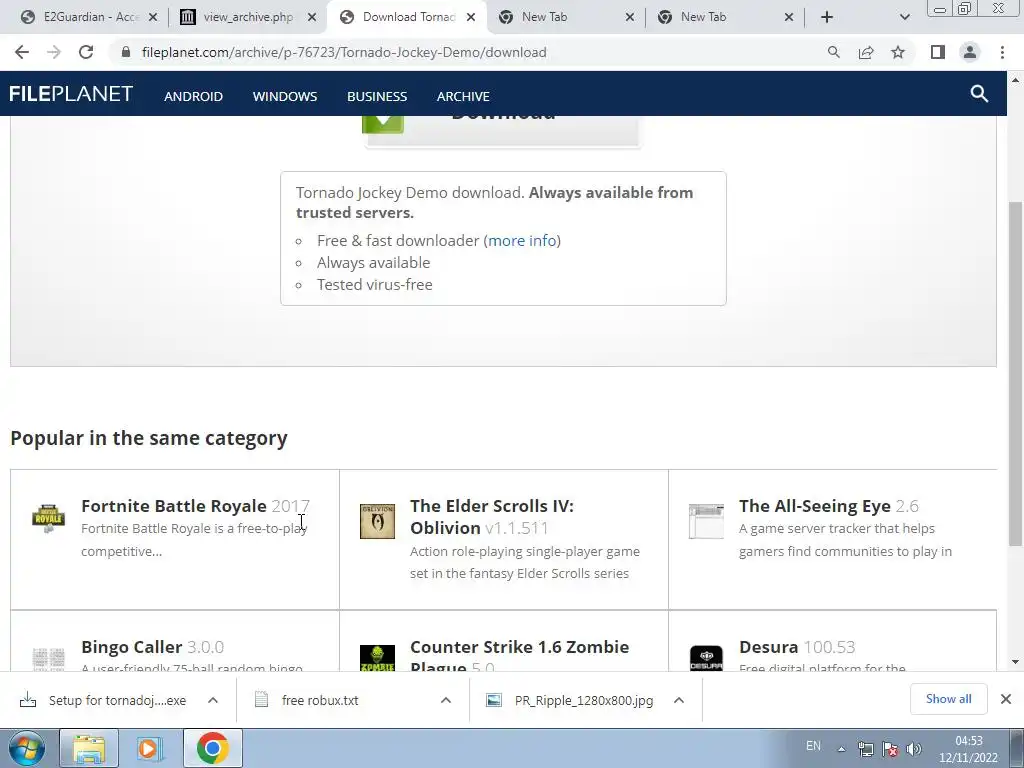Open Chrome's three-dot menu
This screenshot has height=768, width=1024.
[1002, 52]
